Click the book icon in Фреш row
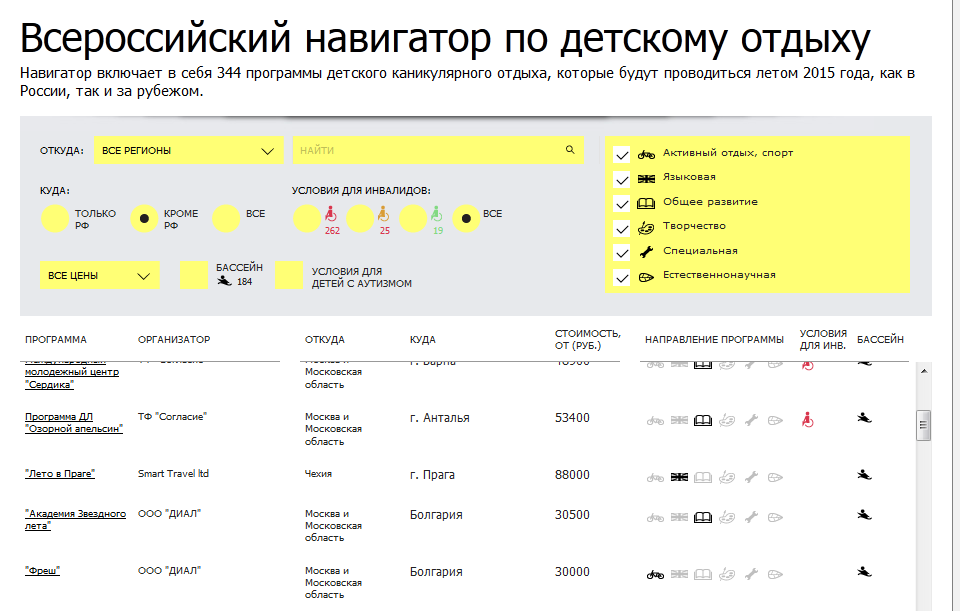 tap(703, 574)
